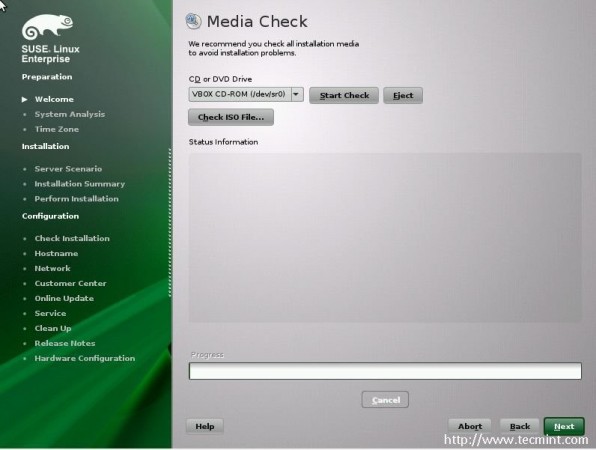Viewport: 596px width, 450px height.
Task: Click the Preparation section heading
Action: (47, 77)
